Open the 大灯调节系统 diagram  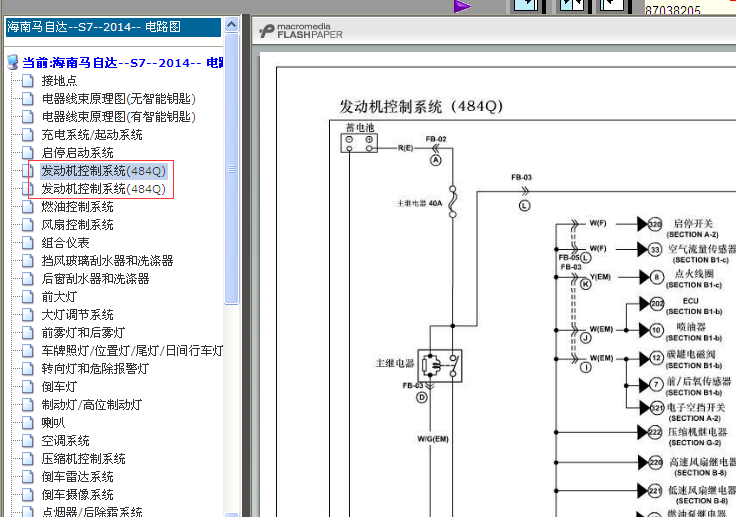point(77,315)
